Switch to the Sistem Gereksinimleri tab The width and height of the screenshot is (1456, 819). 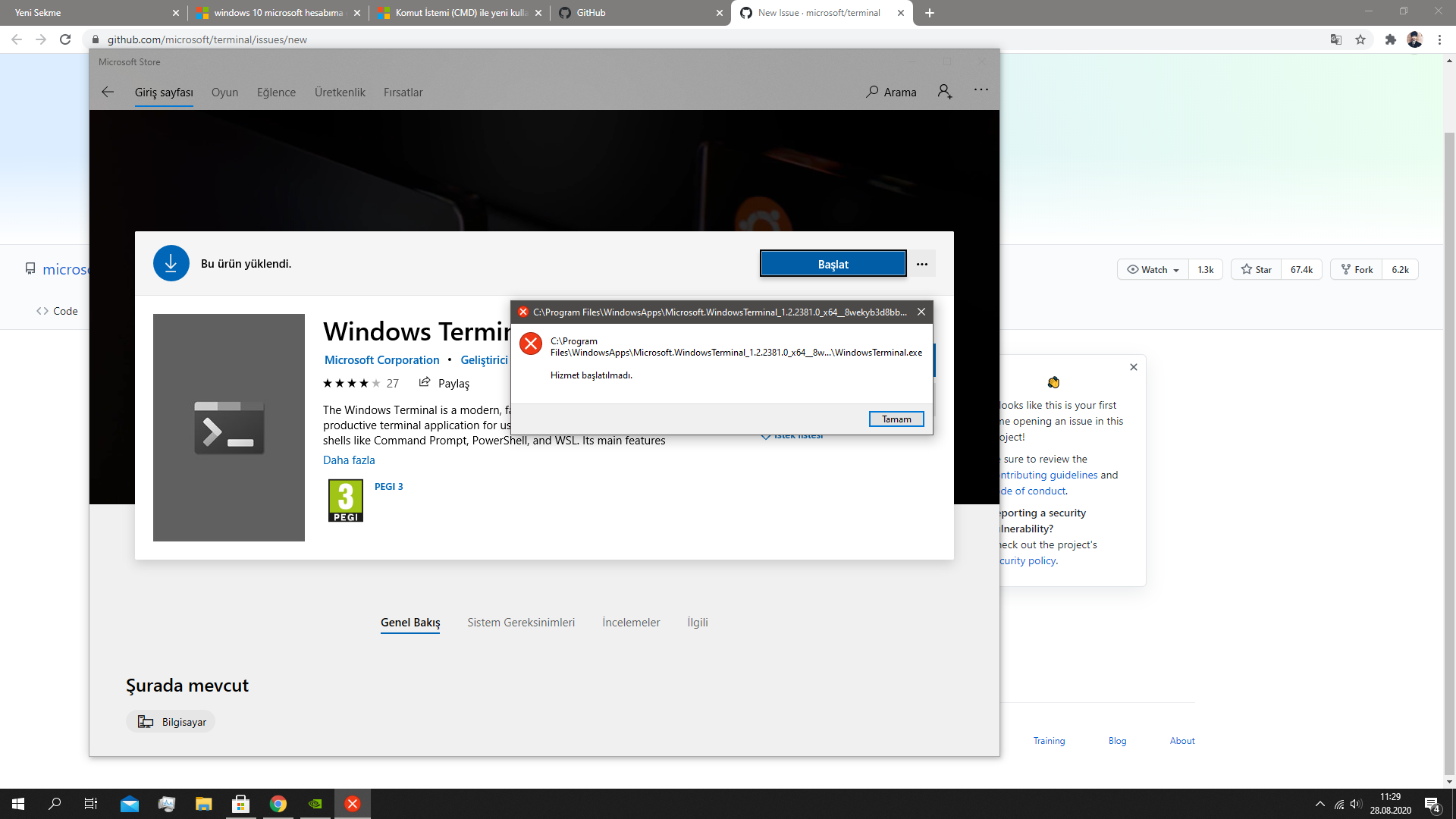tap(521, 622)
